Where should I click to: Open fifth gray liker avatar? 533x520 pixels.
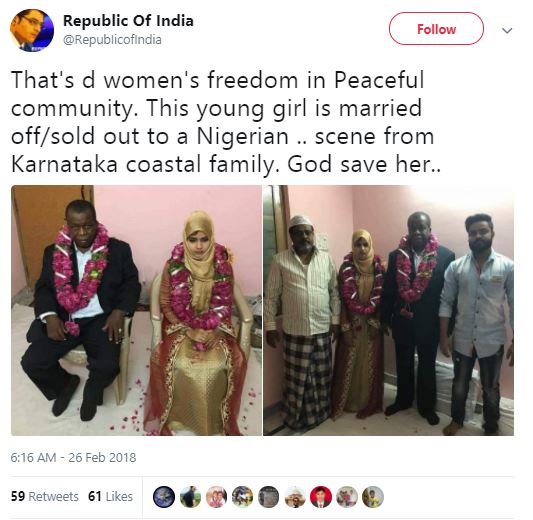[269, 497]
